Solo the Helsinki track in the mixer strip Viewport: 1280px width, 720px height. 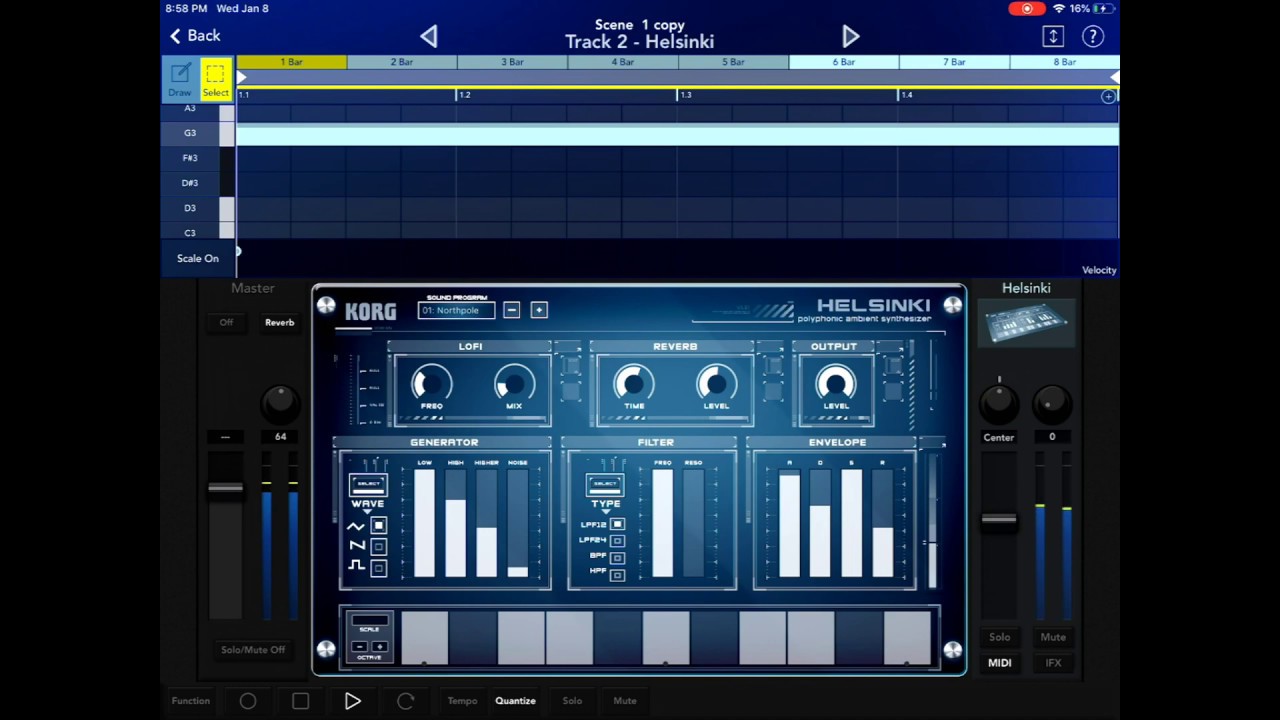pos(1000,637)
